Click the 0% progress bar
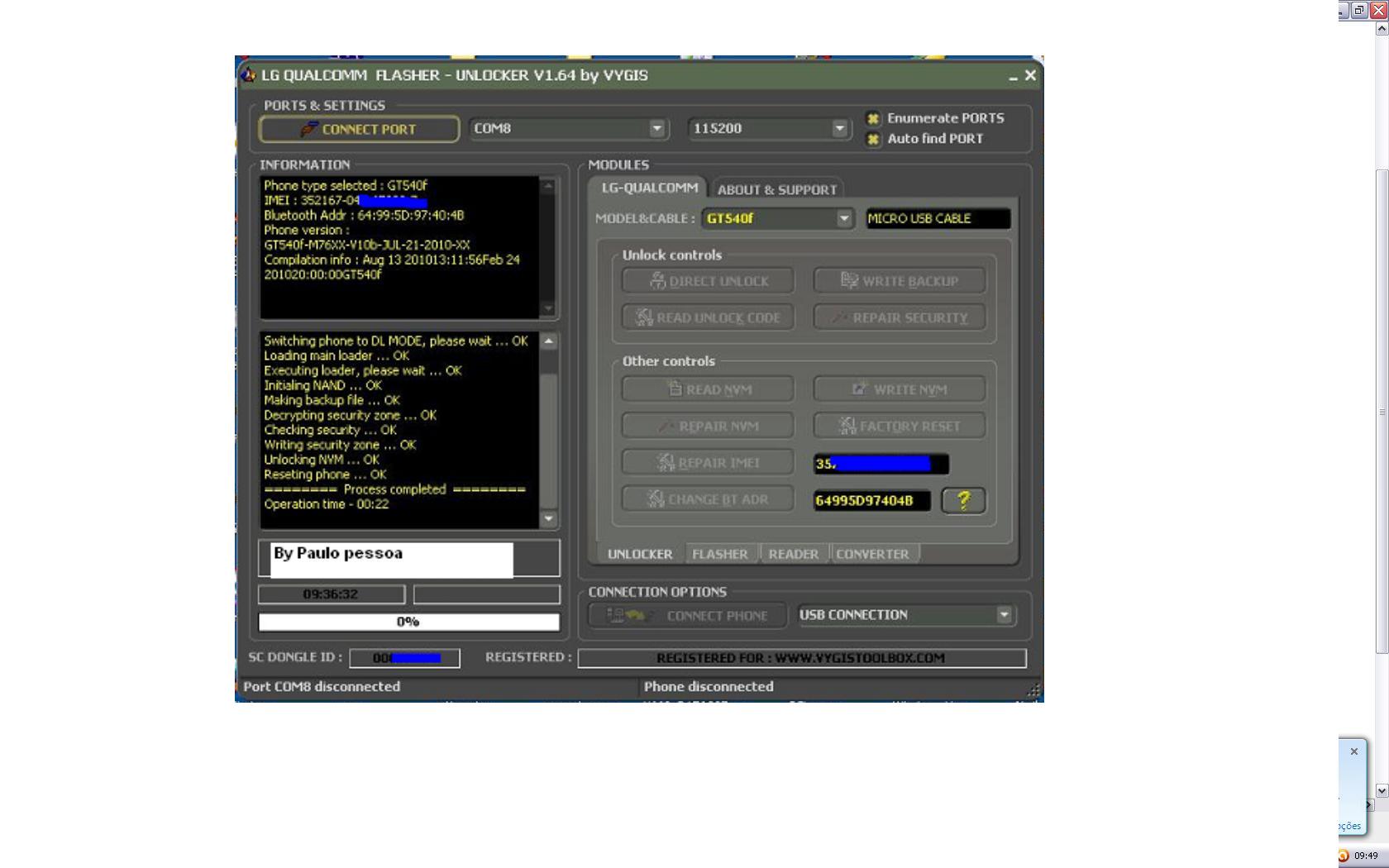This screenshot has width=1389, height=868. (408, 622)
